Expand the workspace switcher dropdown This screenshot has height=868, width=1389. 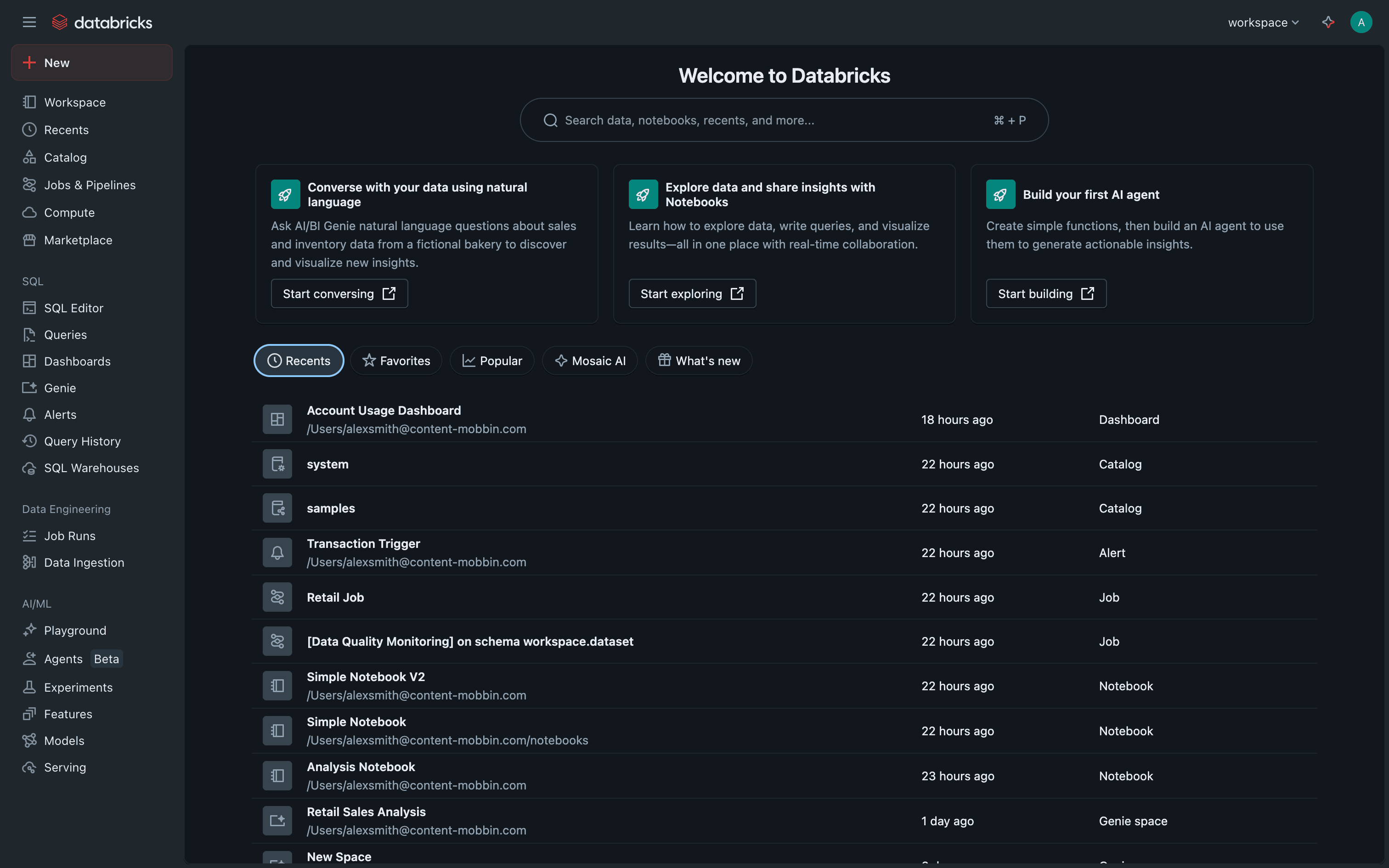click(x=1263, y=23)
